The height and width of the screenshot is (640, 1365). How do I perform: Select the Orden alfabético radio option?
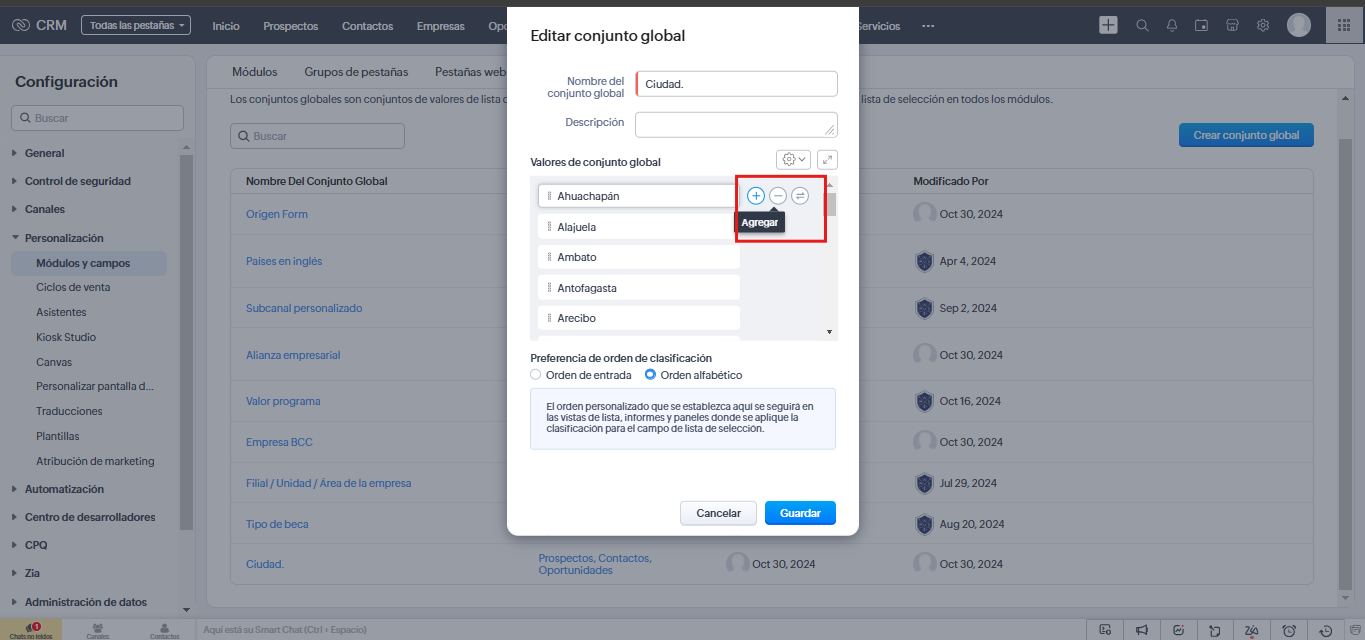[x=650, y=375]
